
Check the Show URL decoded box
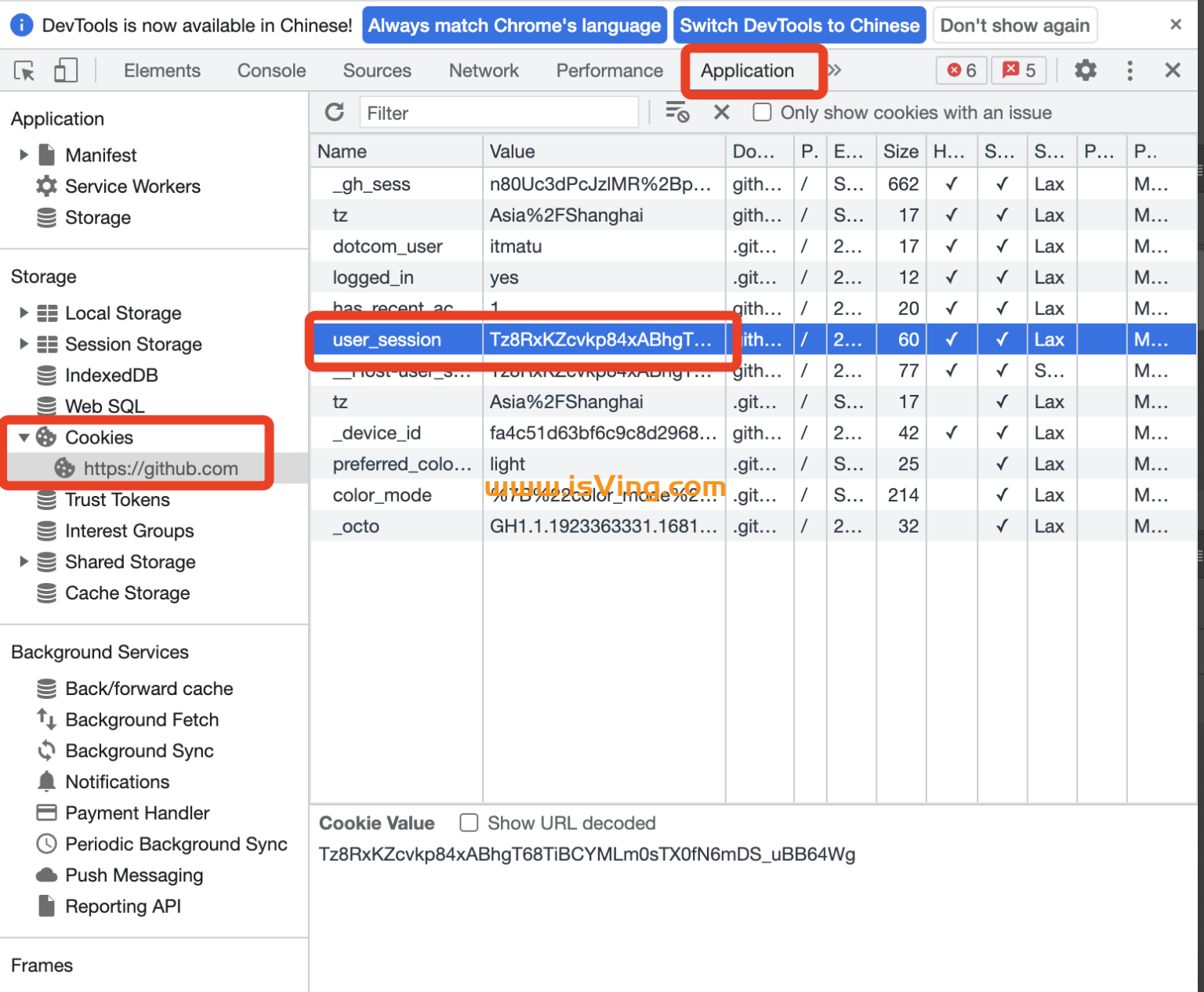(x=469, y=823)
